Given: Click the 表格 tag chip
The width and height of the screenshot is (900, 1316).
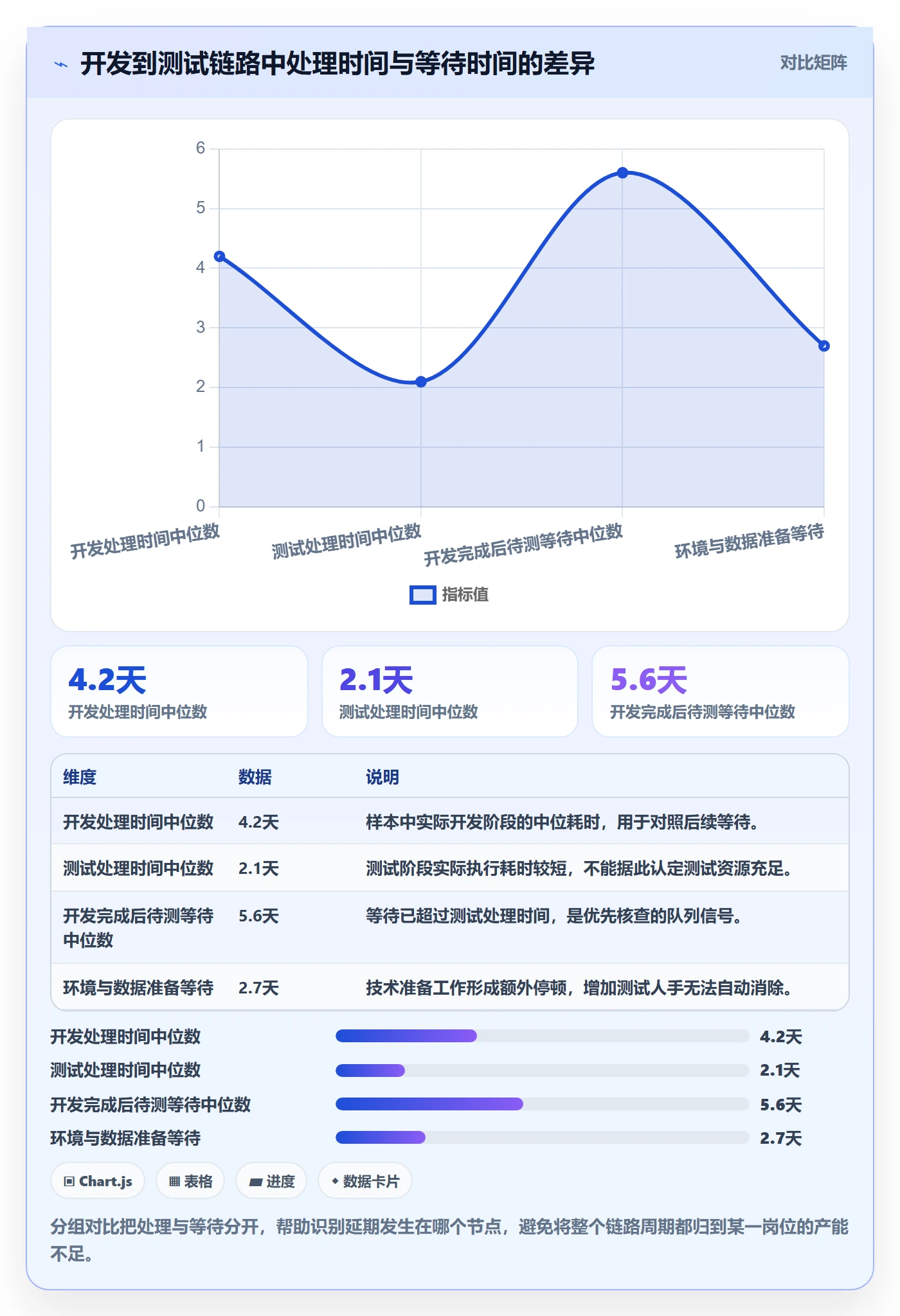Looking at the screenshot, I should click(x=190, y=1181).
